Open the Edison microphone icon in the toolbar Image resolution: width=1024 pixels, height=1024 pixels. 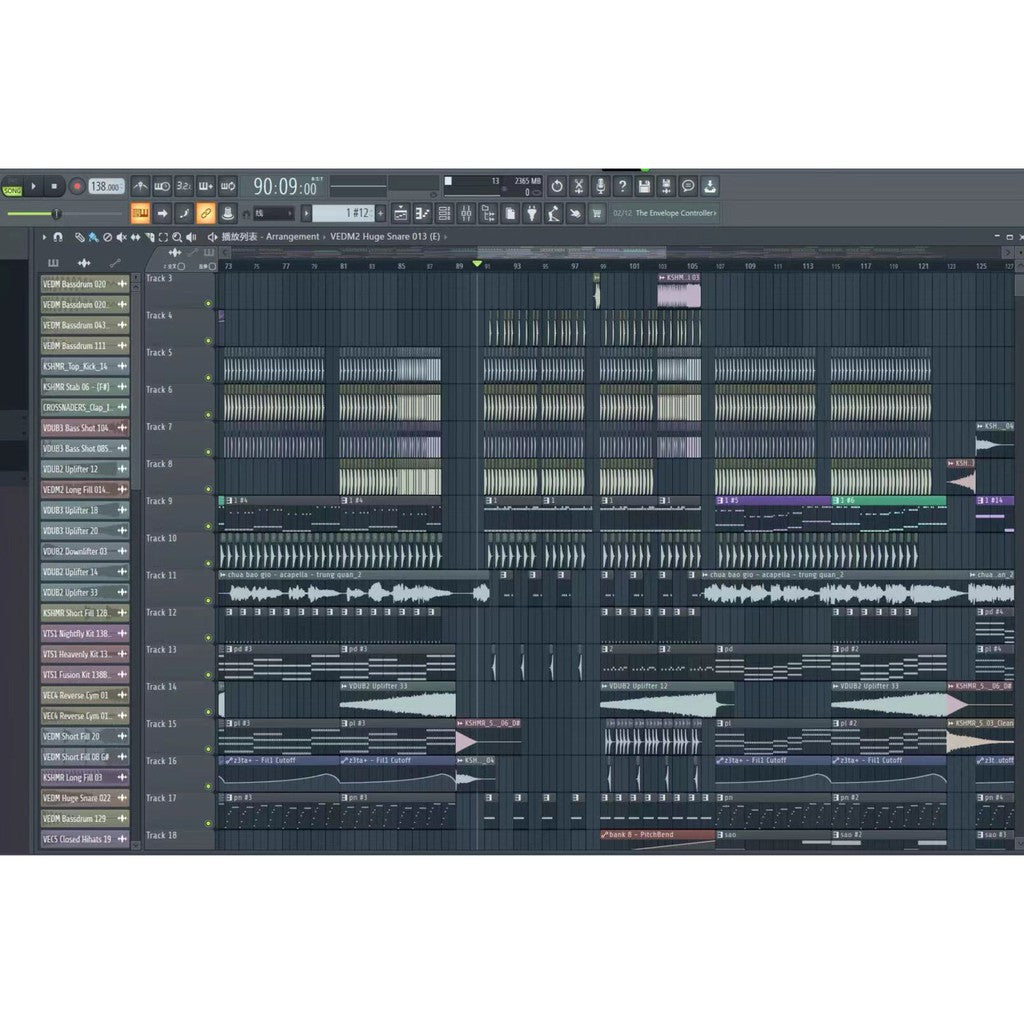(x=600, y=185)
